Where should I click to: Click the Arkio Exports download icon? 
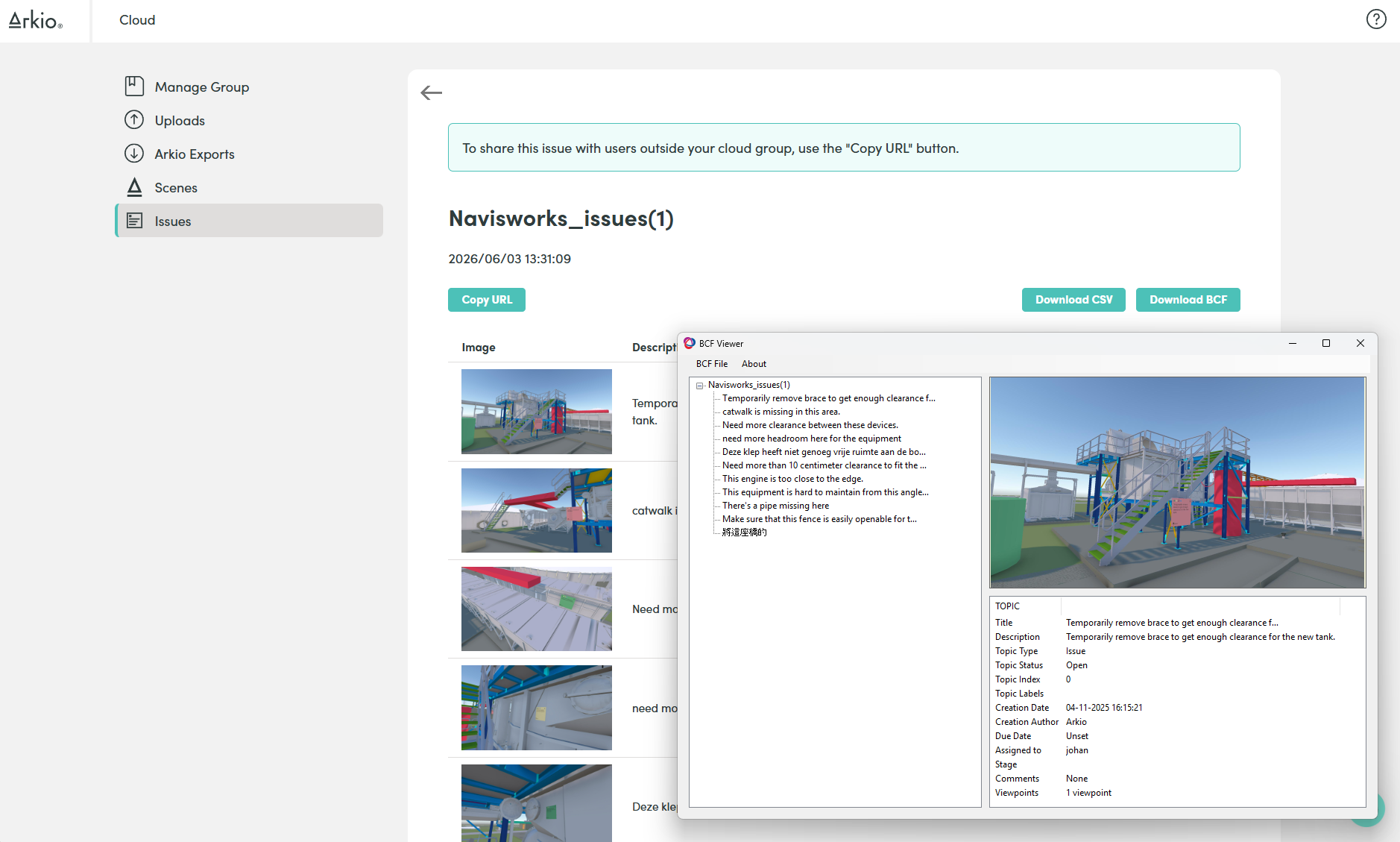134,154
